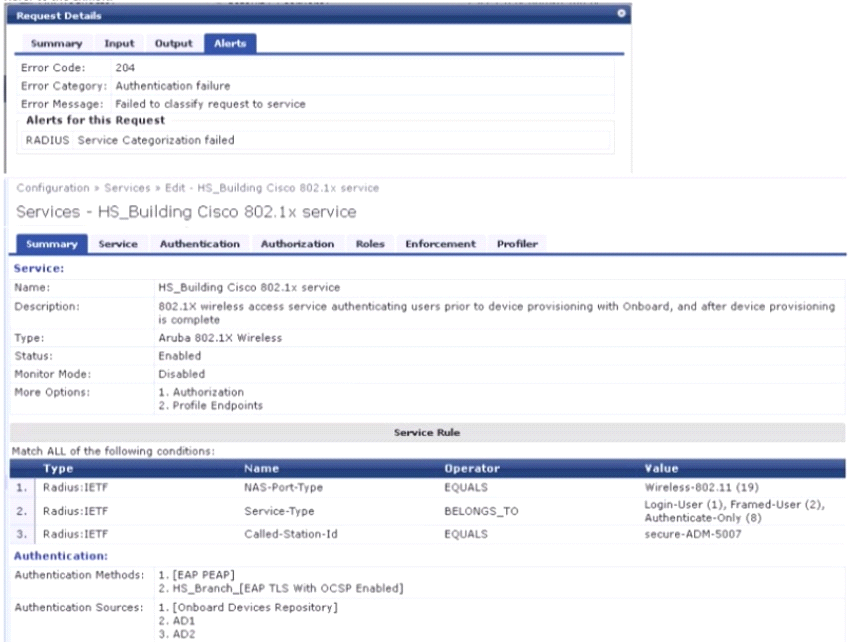The width and height of the screenshot is (856, 642).
Task: Click the Service Rule section header
Action: click(427, 432)
